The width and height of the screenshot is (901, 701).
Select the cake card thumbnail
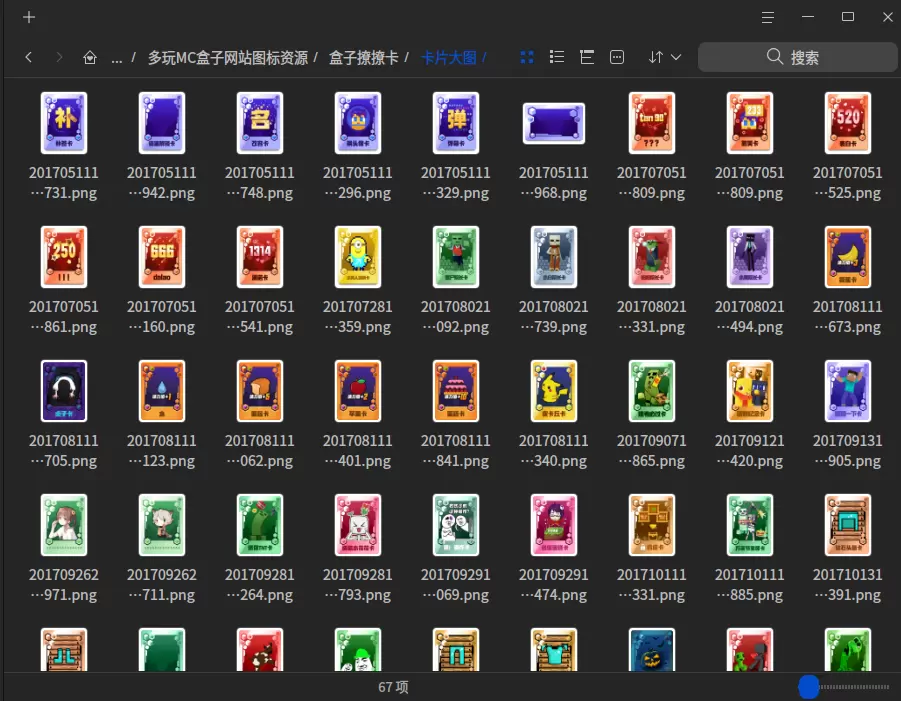(x=456, y=391)
